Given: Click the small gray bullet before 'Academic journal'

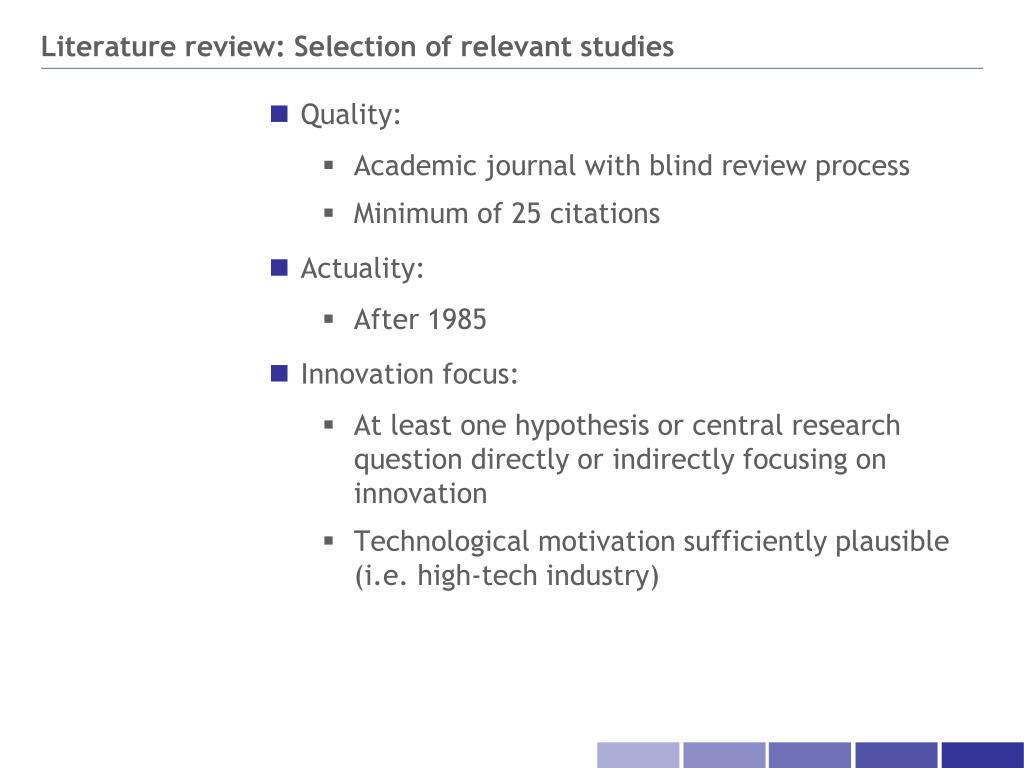Looking at the screenshot, I should [x=328, y=165].
